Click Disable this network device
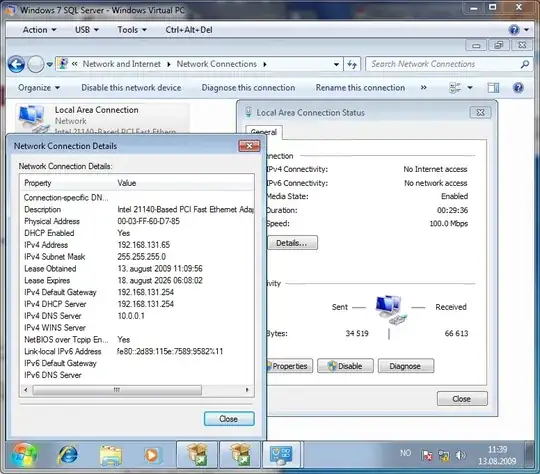This screenshot has height=474, width=540. point(131,88)
